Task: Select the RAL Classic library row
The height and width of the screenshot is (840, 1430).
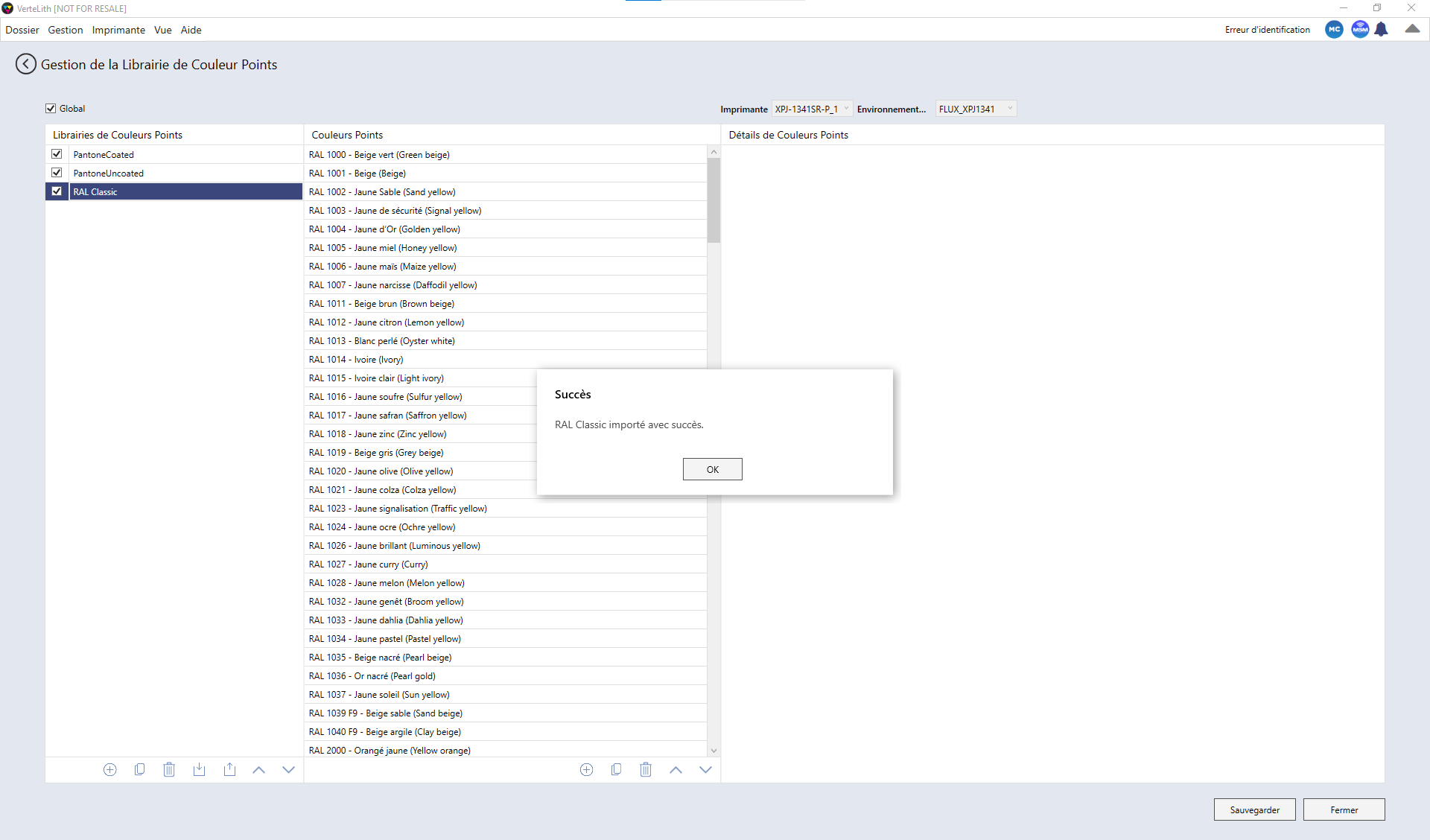Action: tap(185, 191)
